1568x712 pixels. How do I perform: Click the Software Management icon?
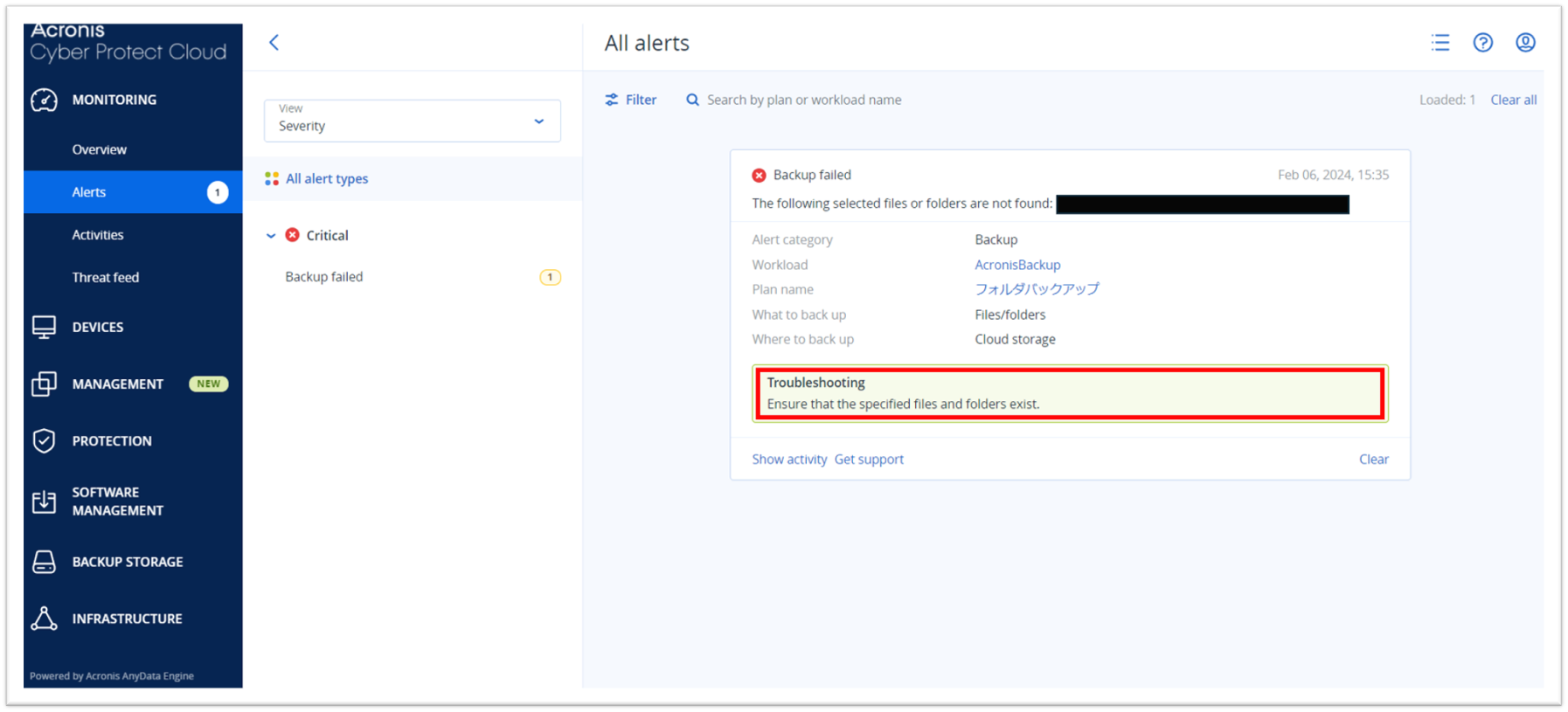tap(44, 501)
